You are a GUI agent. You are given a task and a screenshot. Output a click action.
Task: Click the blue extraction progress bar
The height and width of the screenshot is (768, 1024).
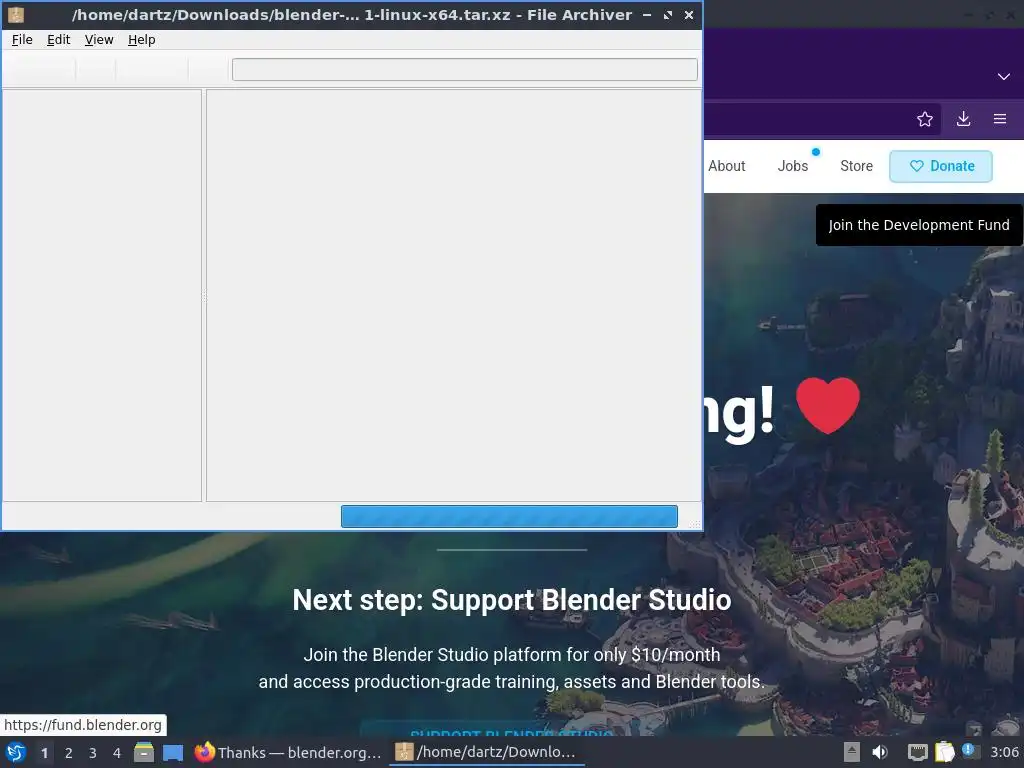point(509,517)
